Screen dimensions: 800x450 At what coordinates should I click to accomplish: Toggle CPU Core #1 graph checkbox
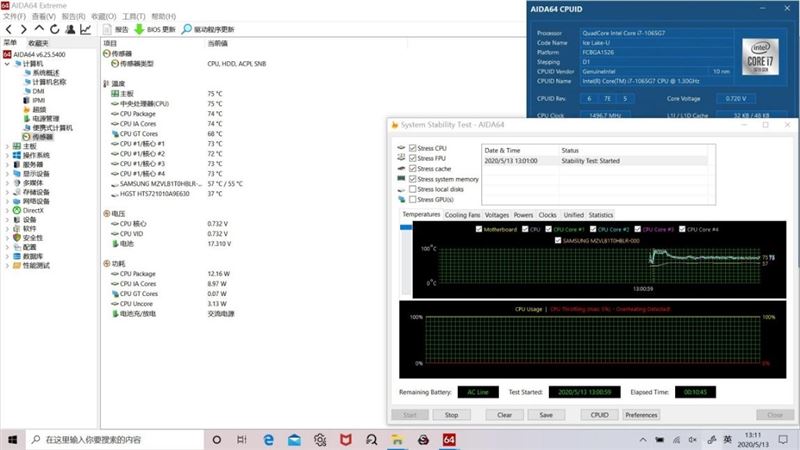[548, 229]
